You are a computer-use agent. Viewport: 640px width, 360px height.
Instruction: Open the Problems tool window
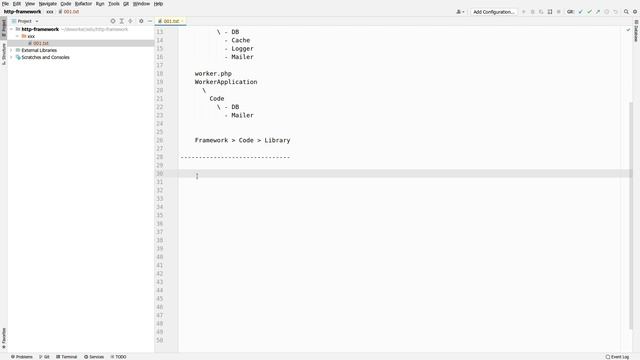coord(22,357)
